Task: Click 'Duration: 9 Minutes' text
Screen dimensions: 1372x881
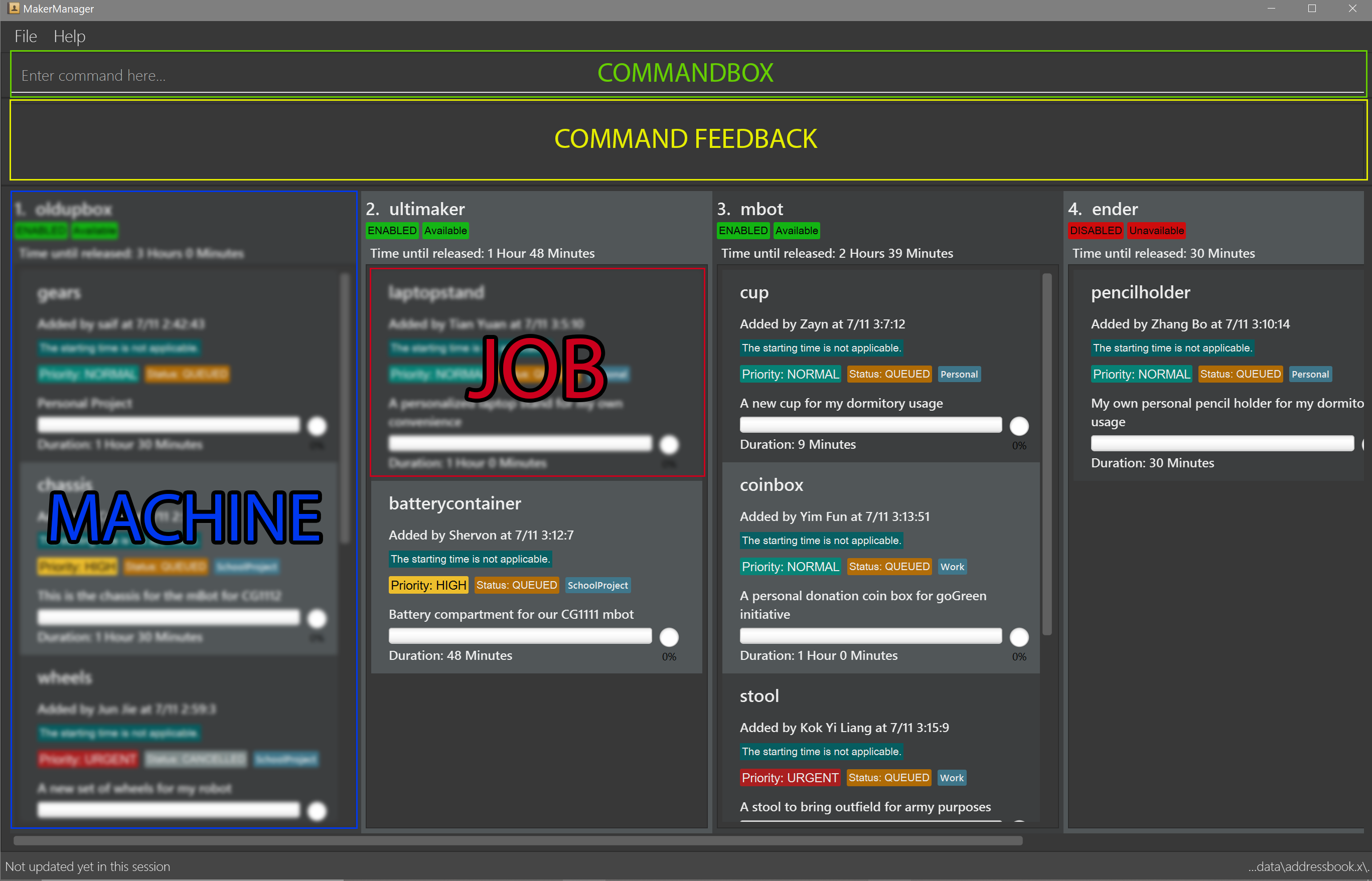Action: (x=797, y=444)
